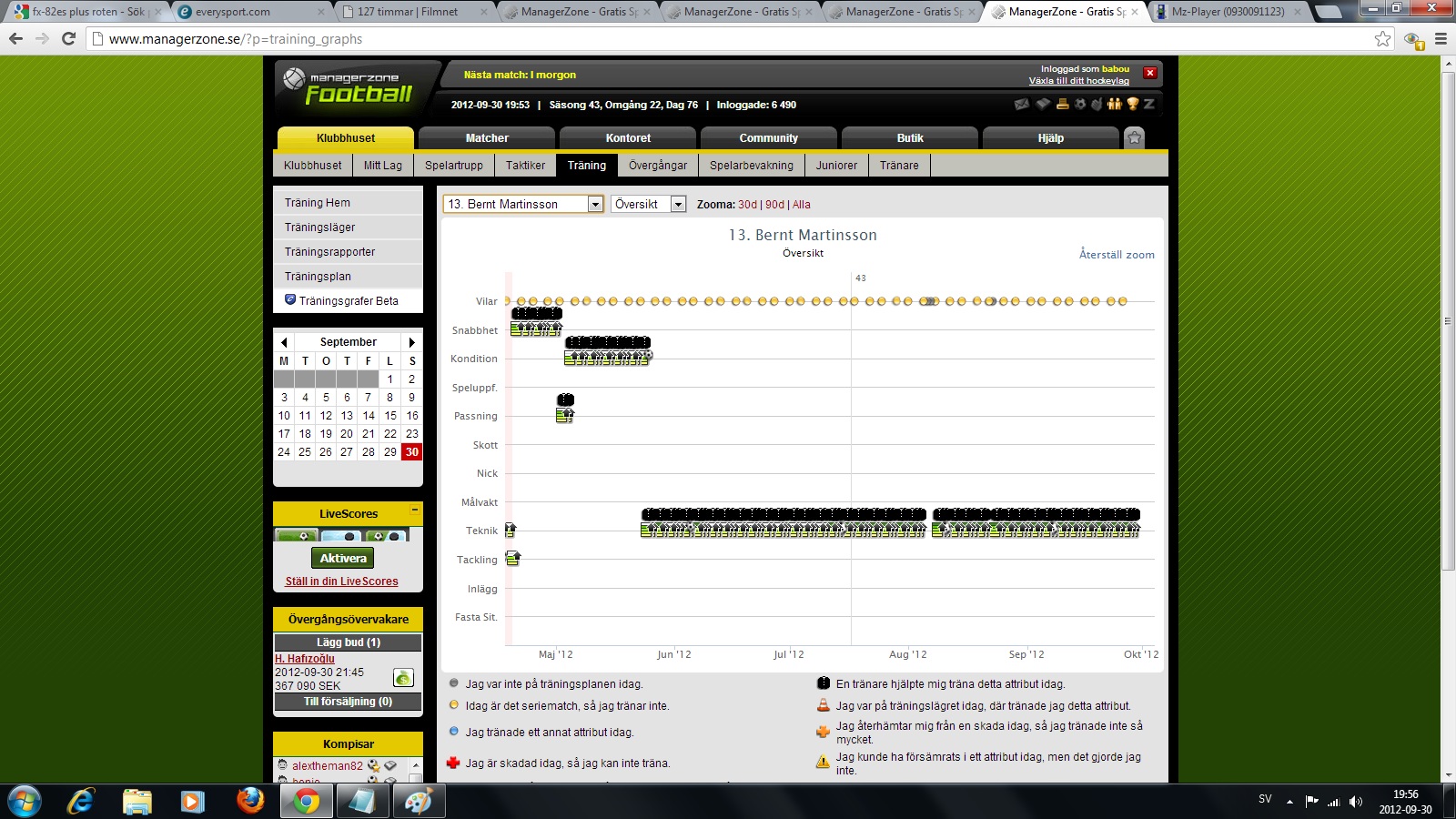Open Windows Explorer folder in taskbar

pos(137,801)
